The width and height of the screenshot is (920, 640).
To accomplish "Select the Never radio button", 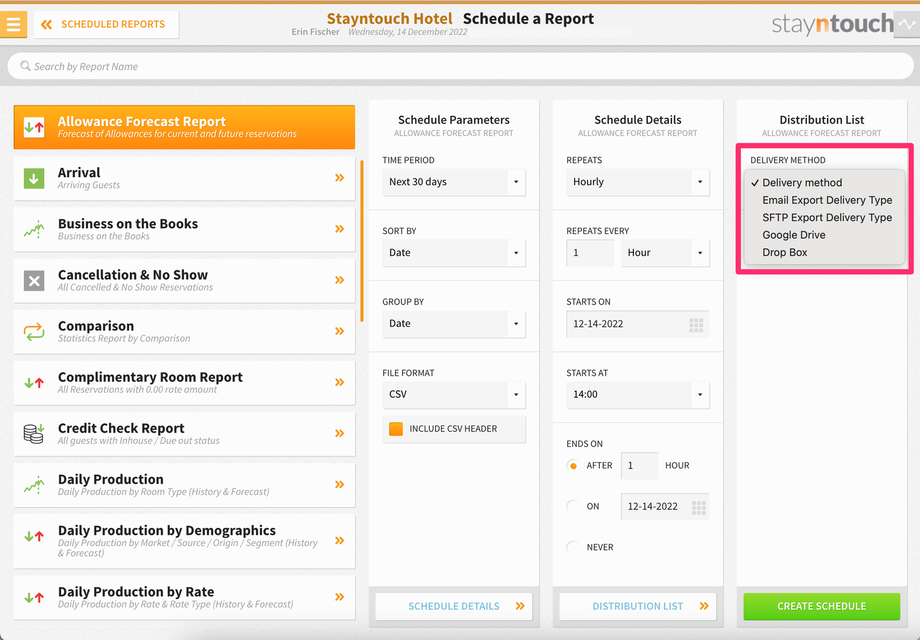I will click(573, 547).
